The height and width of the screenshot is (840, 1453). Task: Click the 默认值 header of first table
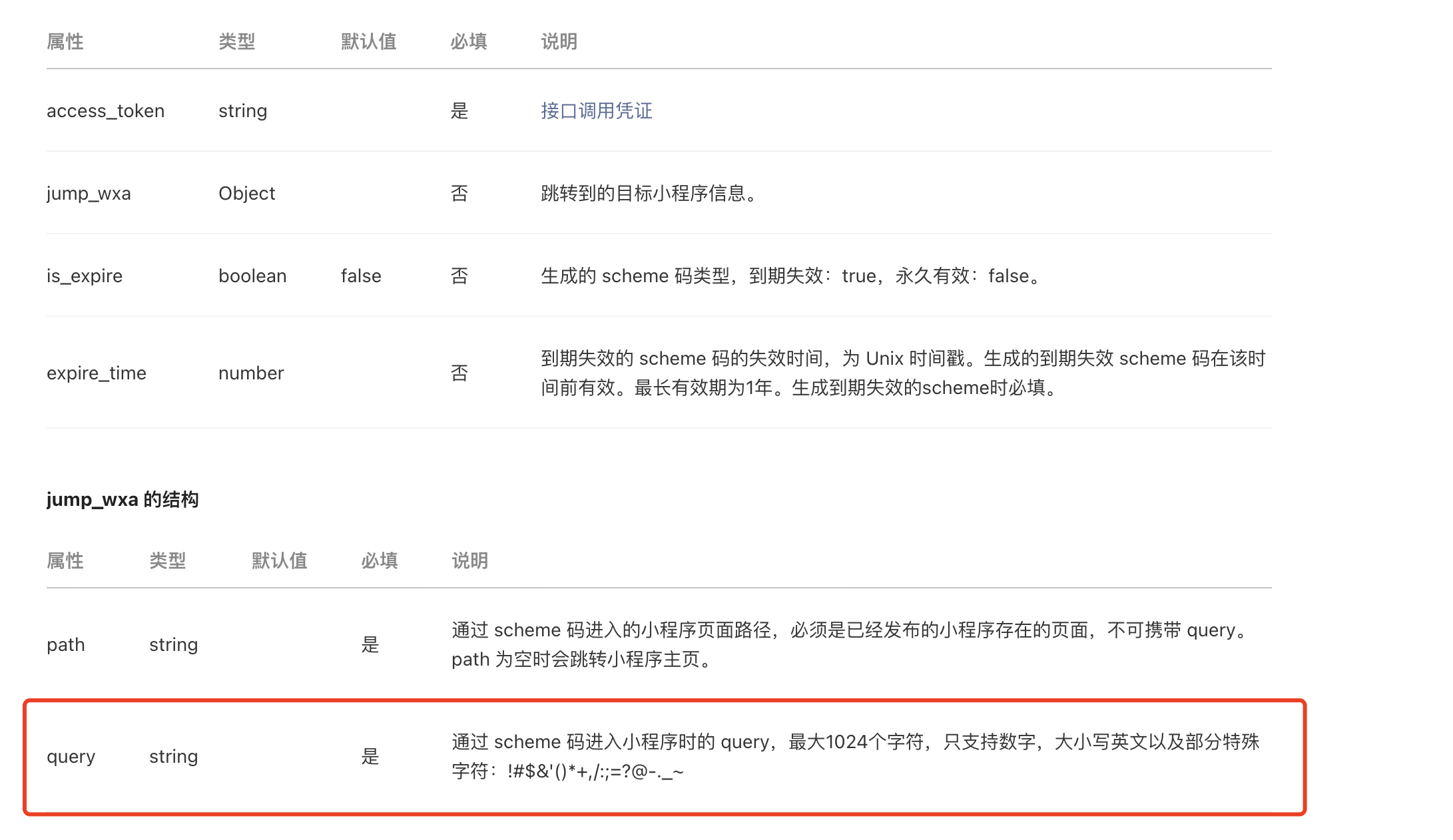point(369,41)
